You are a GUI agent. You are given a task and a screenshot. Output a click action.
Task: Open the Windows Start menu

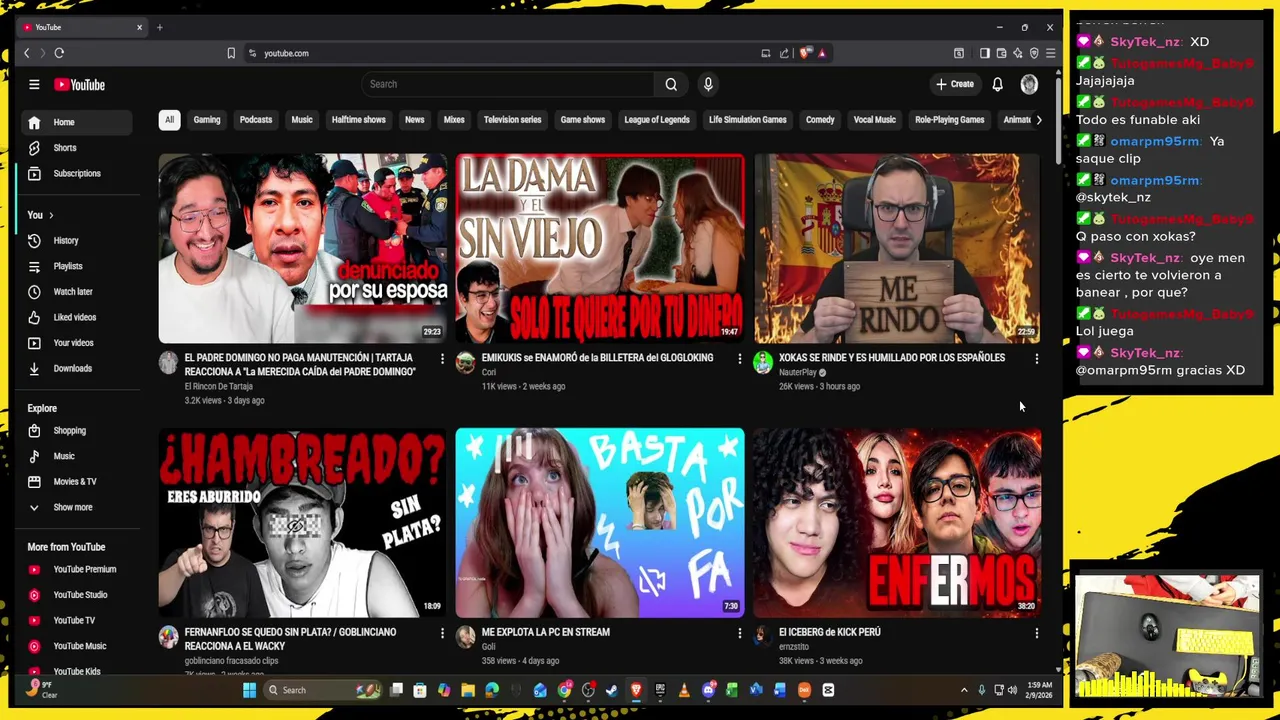click(x=249, y=690)
